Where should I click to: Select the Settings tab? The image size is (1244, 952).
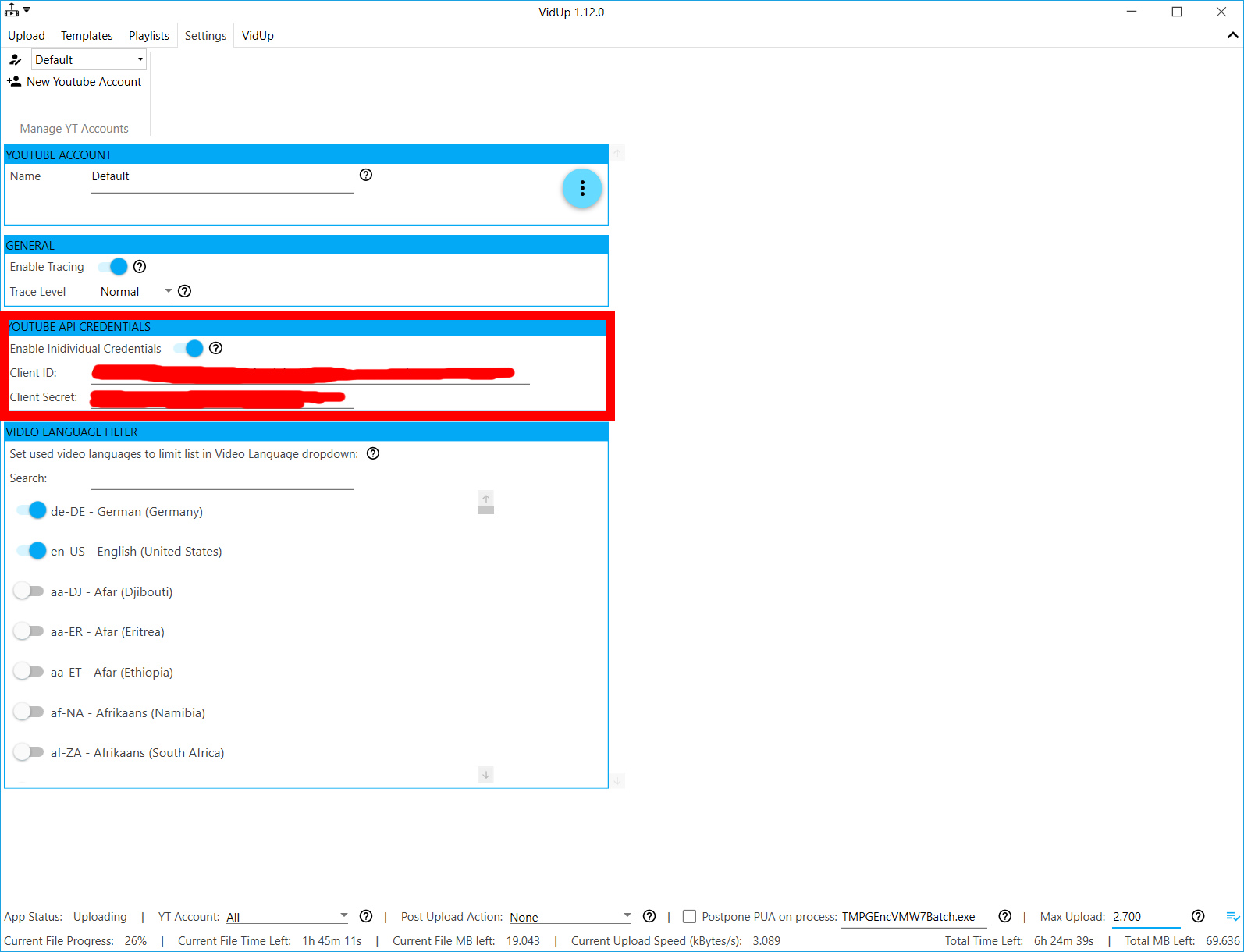[x=206, y=35]
